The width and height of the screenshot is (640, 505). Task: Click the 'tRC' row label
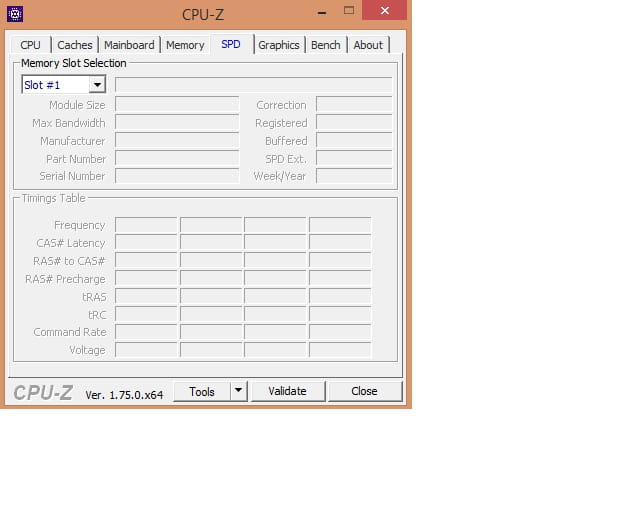(97, 315)
